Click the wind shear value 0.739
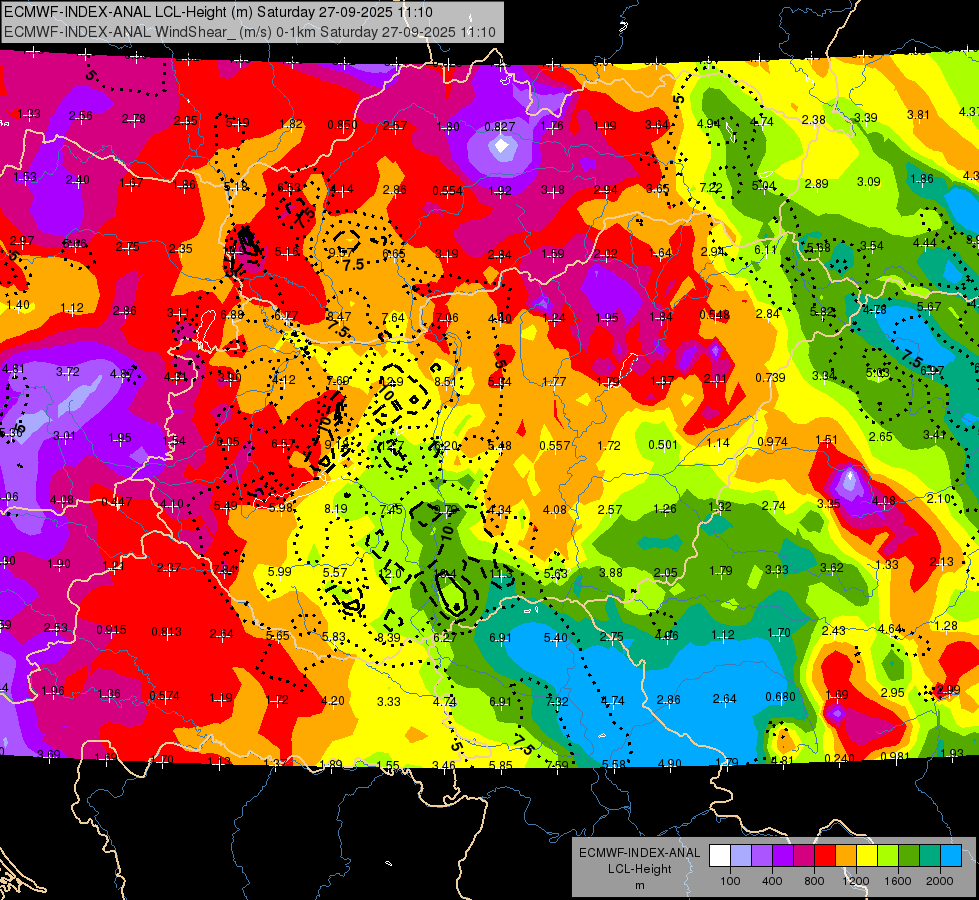 pos(770,378)
